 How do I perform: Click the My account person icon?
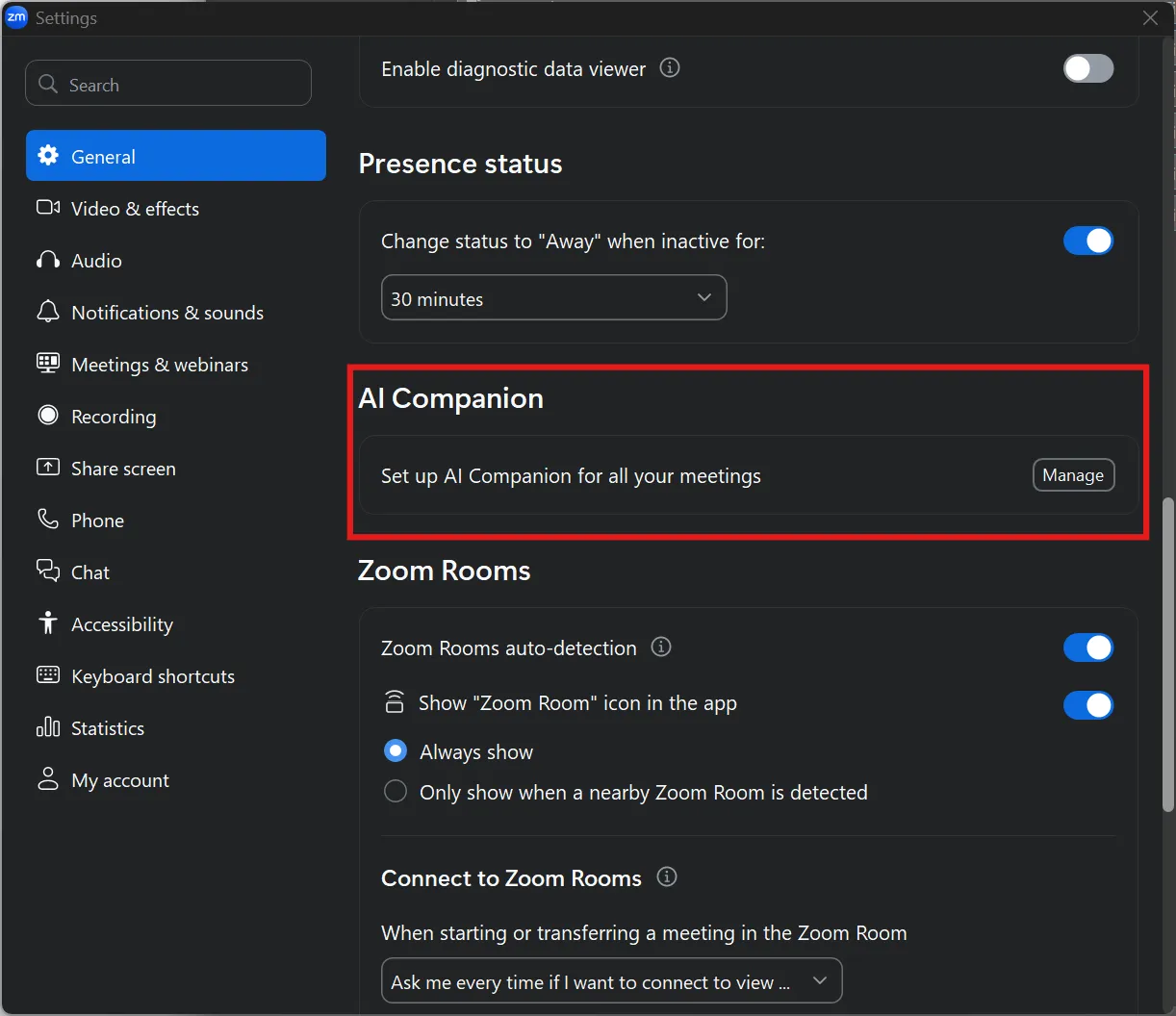tap(48, 778)
